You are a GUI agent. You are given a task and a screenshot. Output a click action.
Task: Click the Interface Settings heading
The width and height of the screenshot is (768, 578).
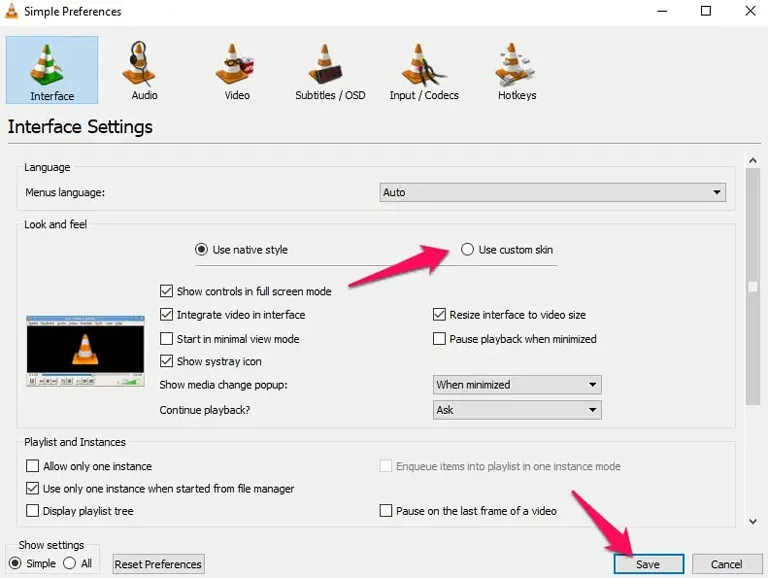click(x=80, y=127)
